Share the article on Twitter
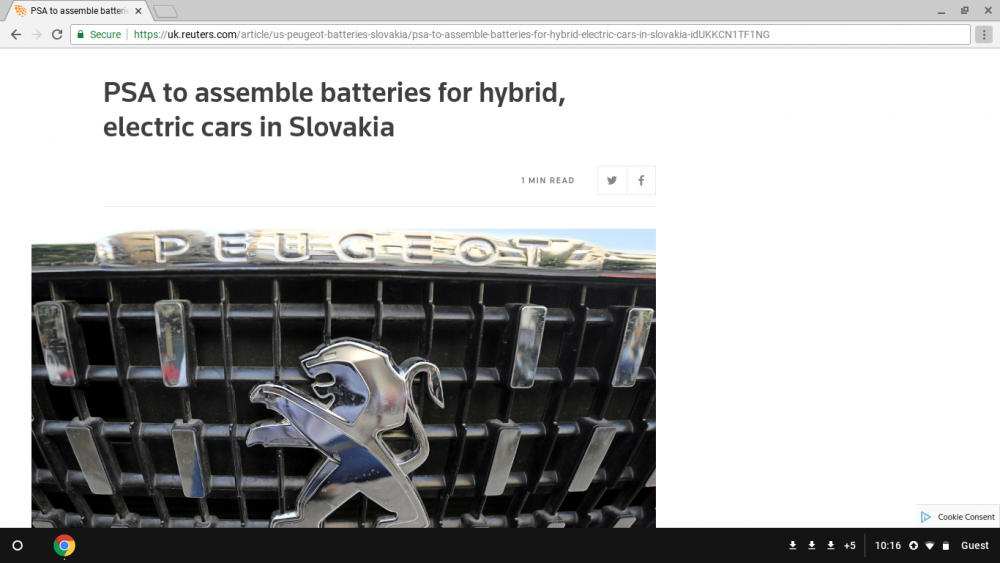 pyautogui.click(x=612, y=180)
